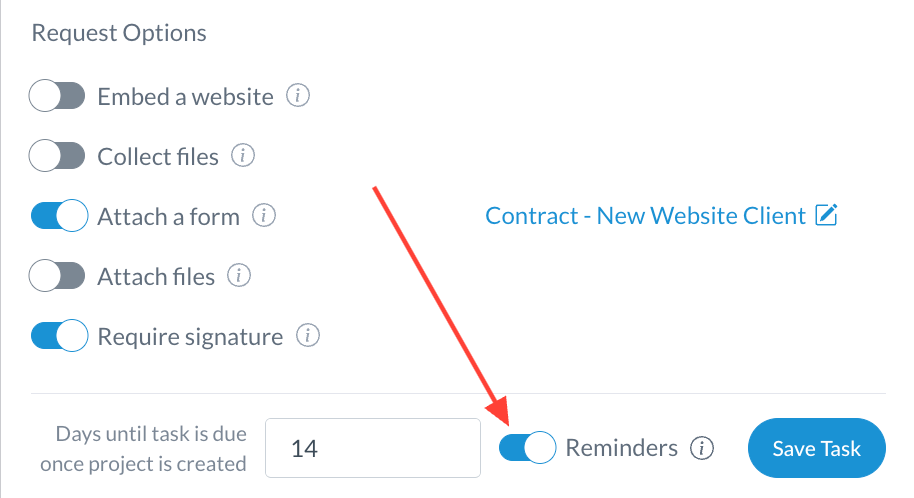Show info for Require signature

[x=308, y=336]
